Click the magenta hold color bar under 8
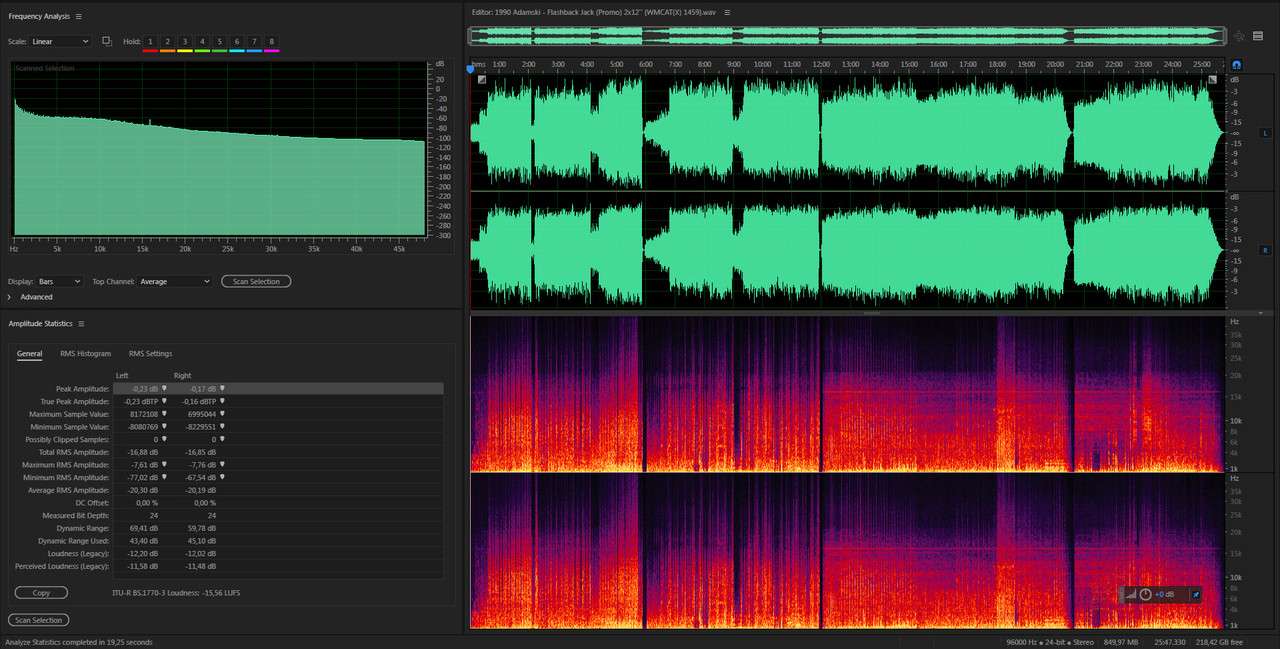1280x649 pixels. pos(271,50)
